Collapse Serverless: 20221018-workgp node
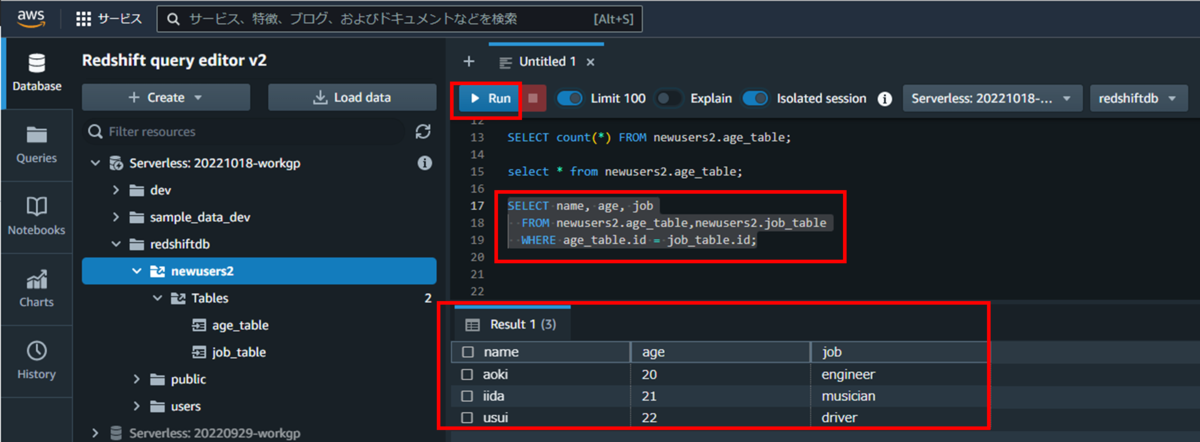Screen dimensions: 1200x442 [95, 162]
